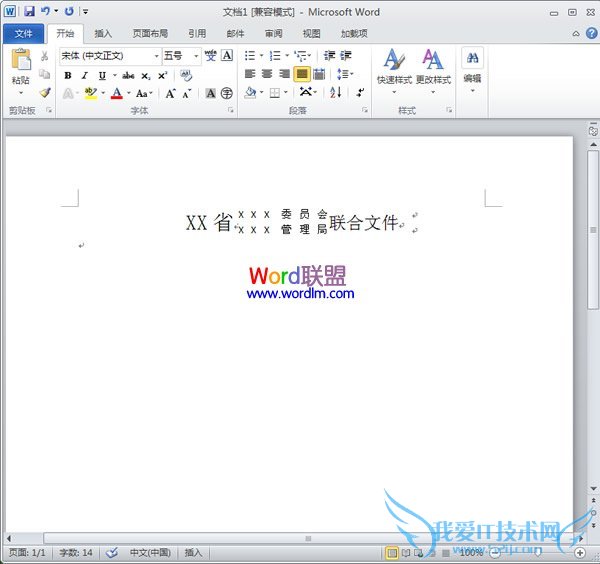Viewport: 600px width, 564px height.
Task: Click the Paste clipboard icon
Action: [21, 60]
